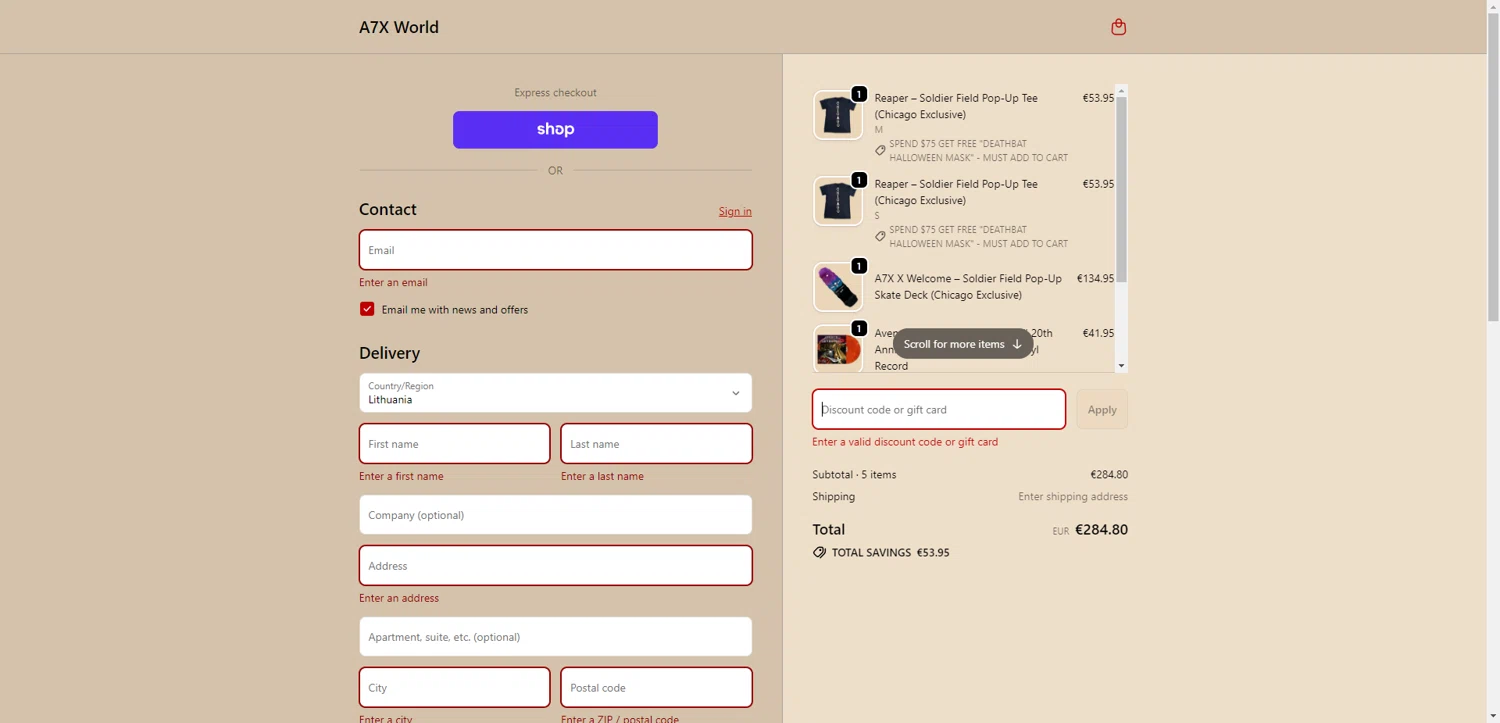1500x723 pixels.
Task: Click the page vertical scrollbar thumb
Action: [x=1493, y=165]
